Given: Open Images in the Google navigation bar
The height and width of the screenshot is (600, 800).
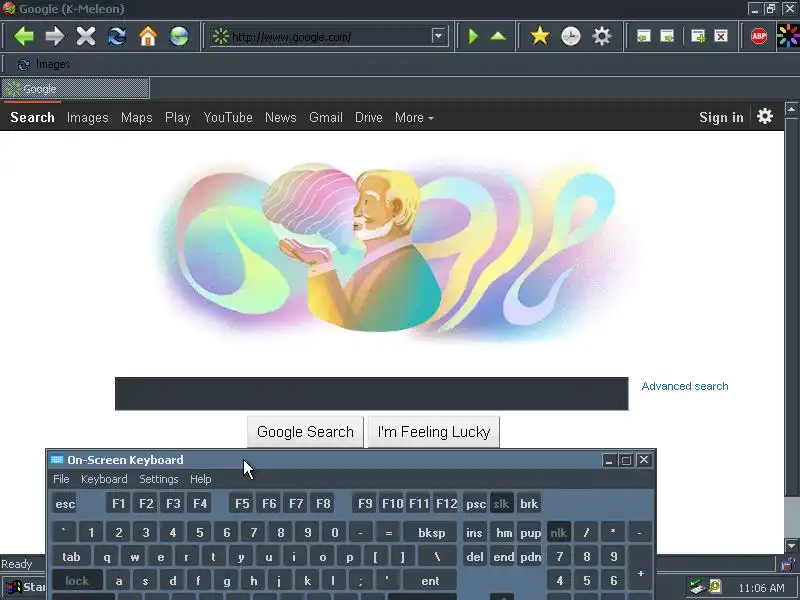Looking at the screenshot, I should (88, 117).
